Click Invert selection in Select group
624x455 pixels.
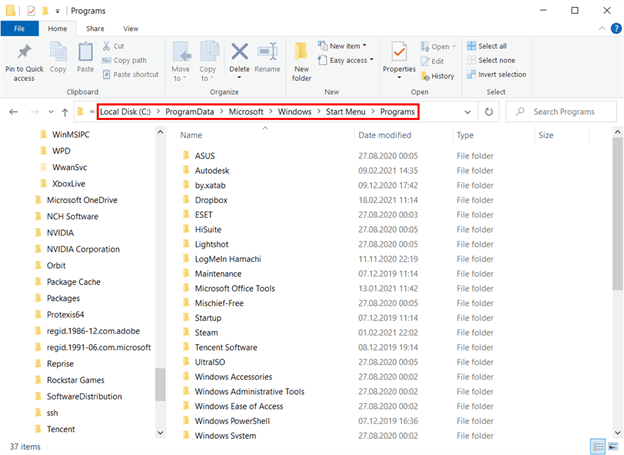[501, 74]
